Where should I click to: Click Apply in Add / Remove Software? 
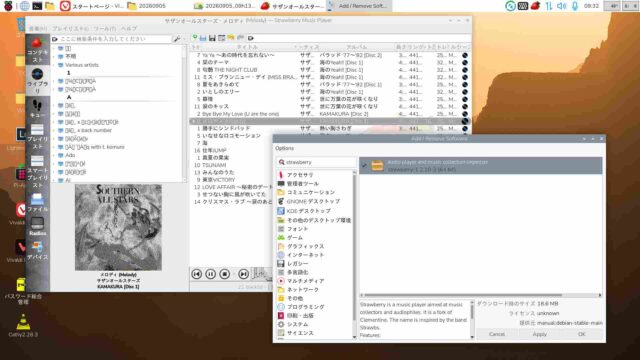coord(539,334)
